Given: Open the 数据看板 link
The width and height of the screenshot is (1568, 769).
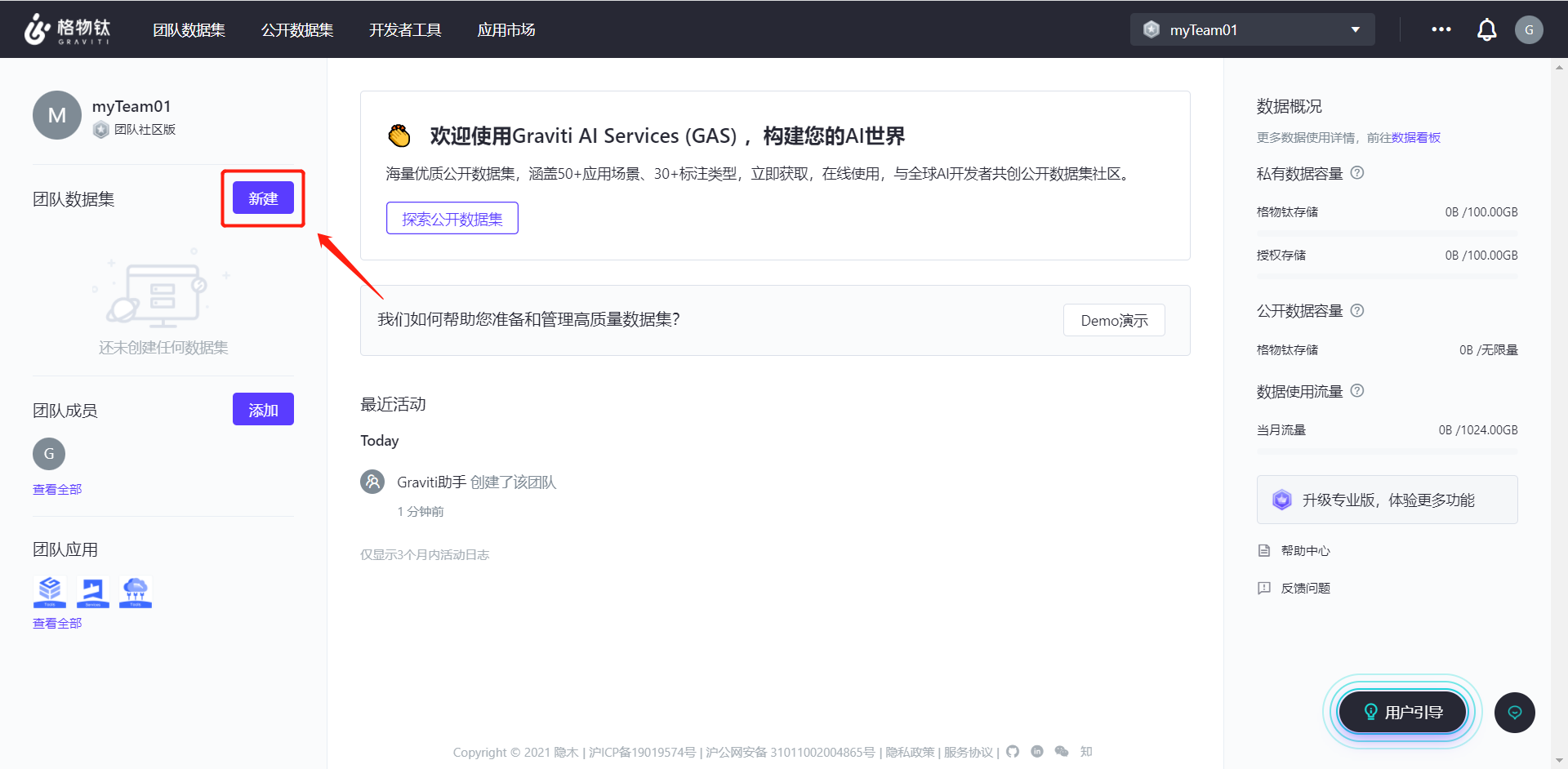Looking at the screenshot, I should pos(1416,138).
